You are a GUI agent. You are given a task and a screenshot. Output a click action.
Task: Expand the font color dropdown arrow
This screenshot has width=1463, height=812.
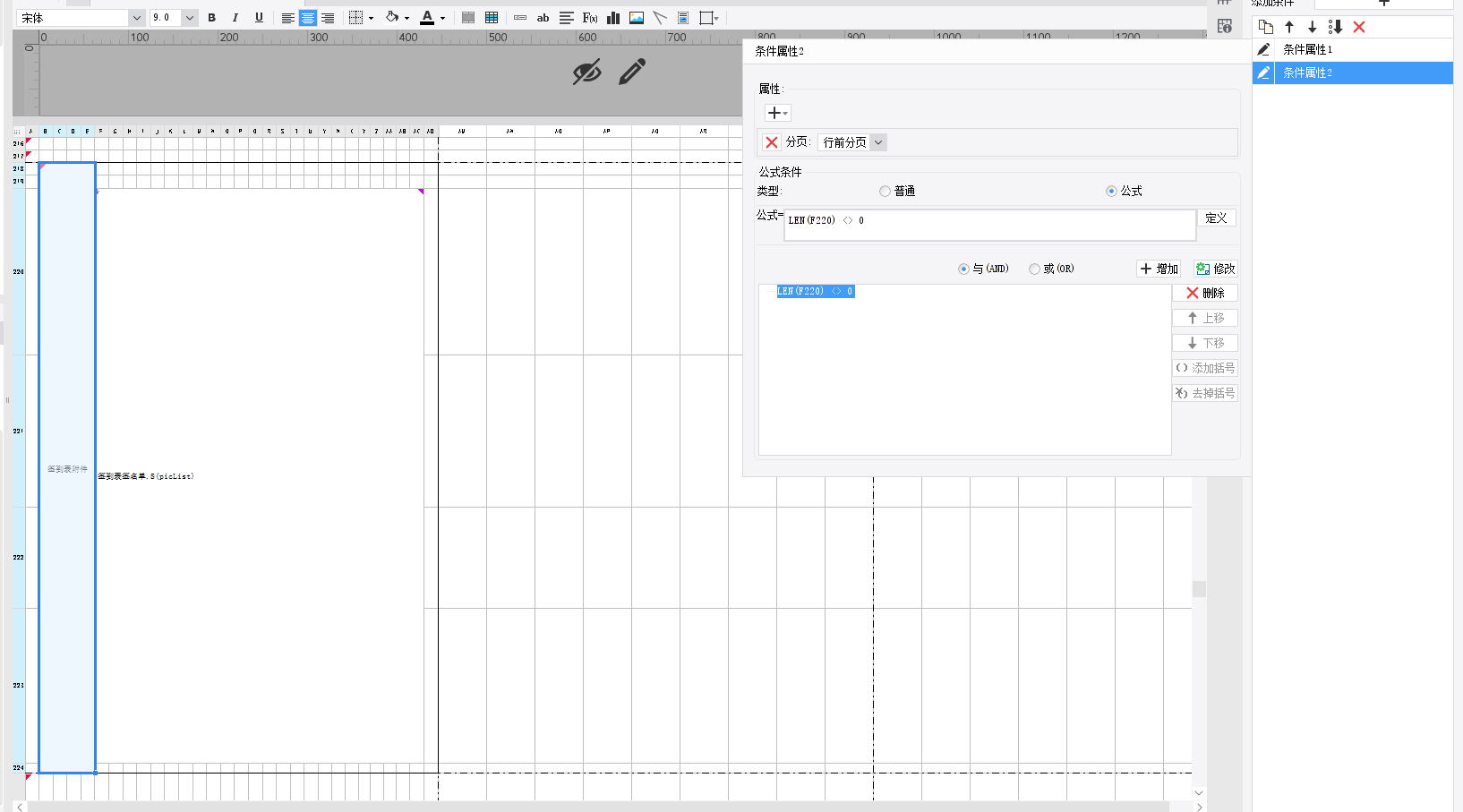click(442, 19)
